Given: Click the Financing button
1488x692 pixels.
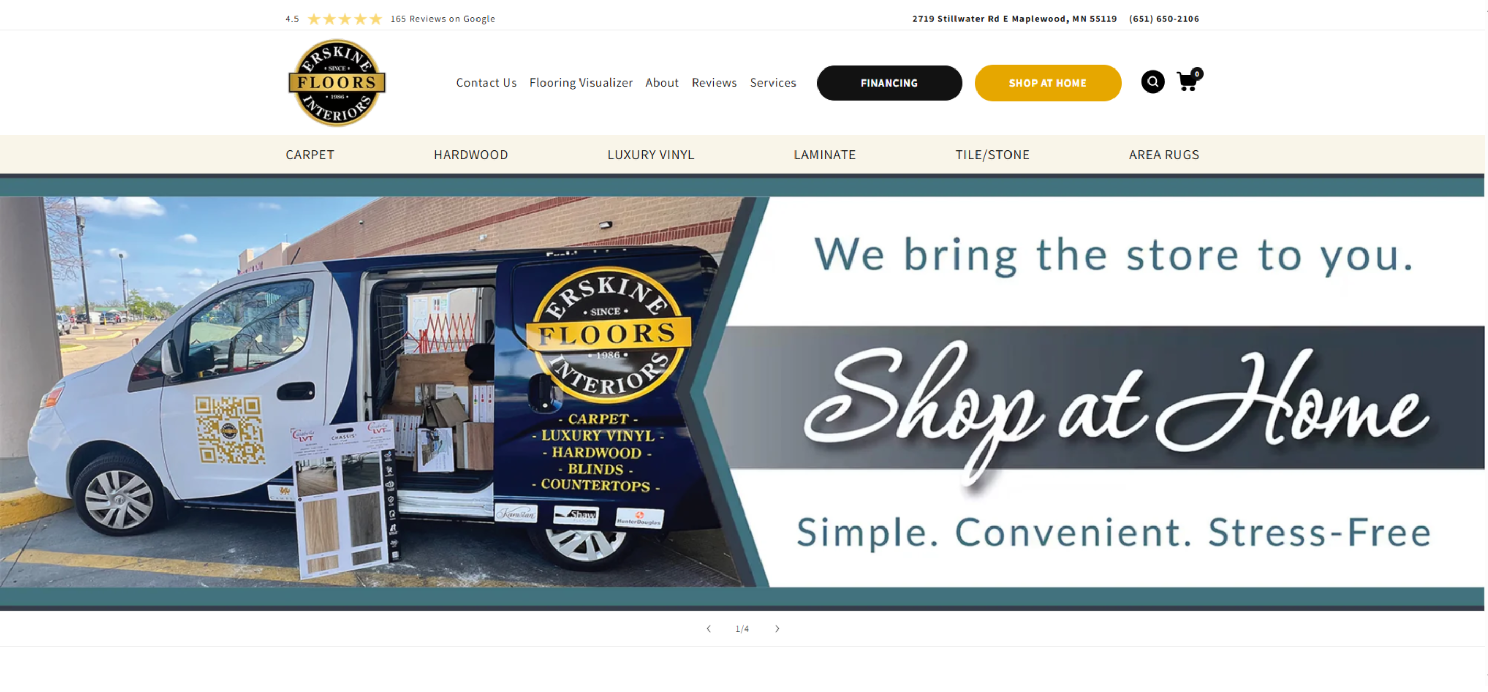Looking at the screenshot, I should (889, 83).
